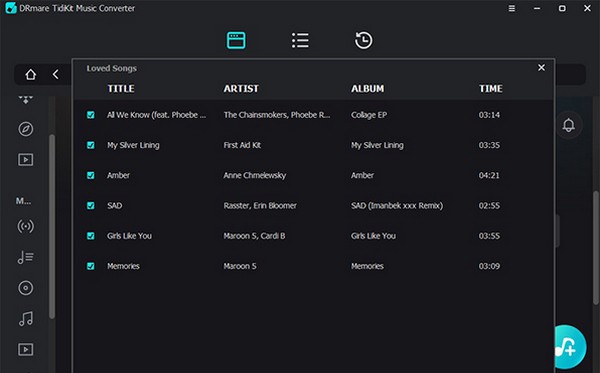
Task: Click the DRmare TidiKit app logo
Action: [11, 8]
